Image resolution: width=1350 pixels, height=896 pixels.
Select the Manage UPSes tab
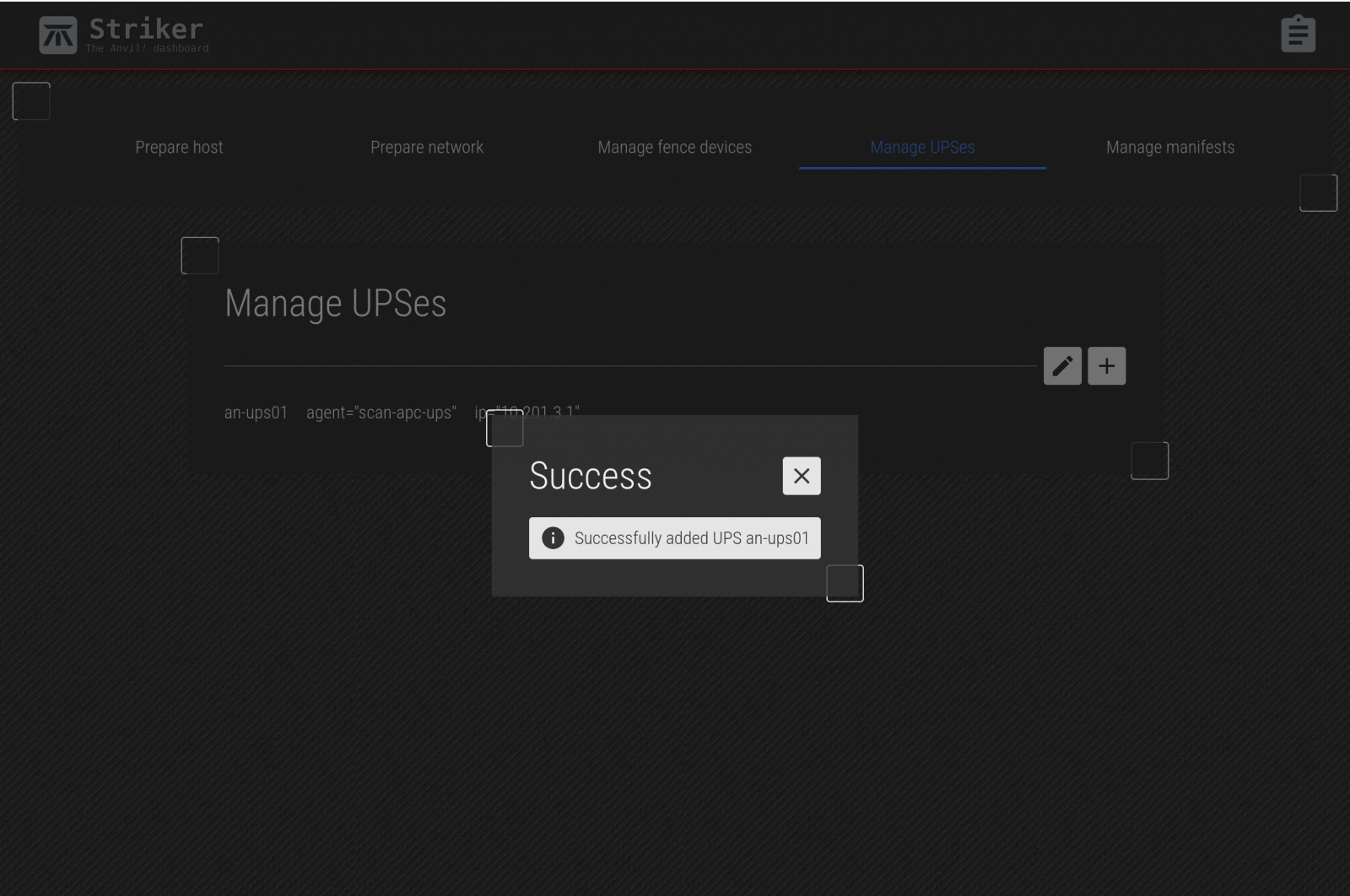point(922,148)
